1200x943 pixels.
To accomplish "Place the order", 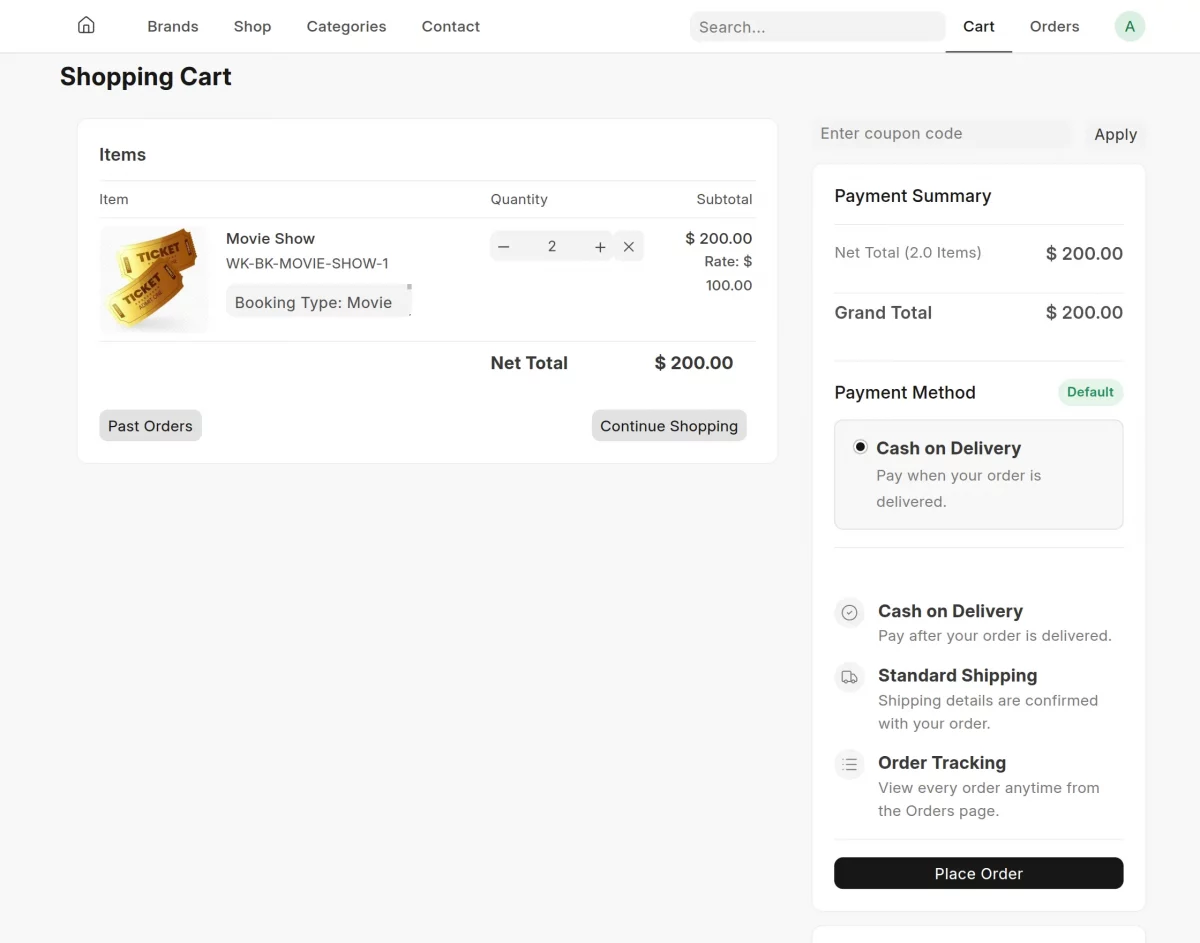I will [979, 873].
